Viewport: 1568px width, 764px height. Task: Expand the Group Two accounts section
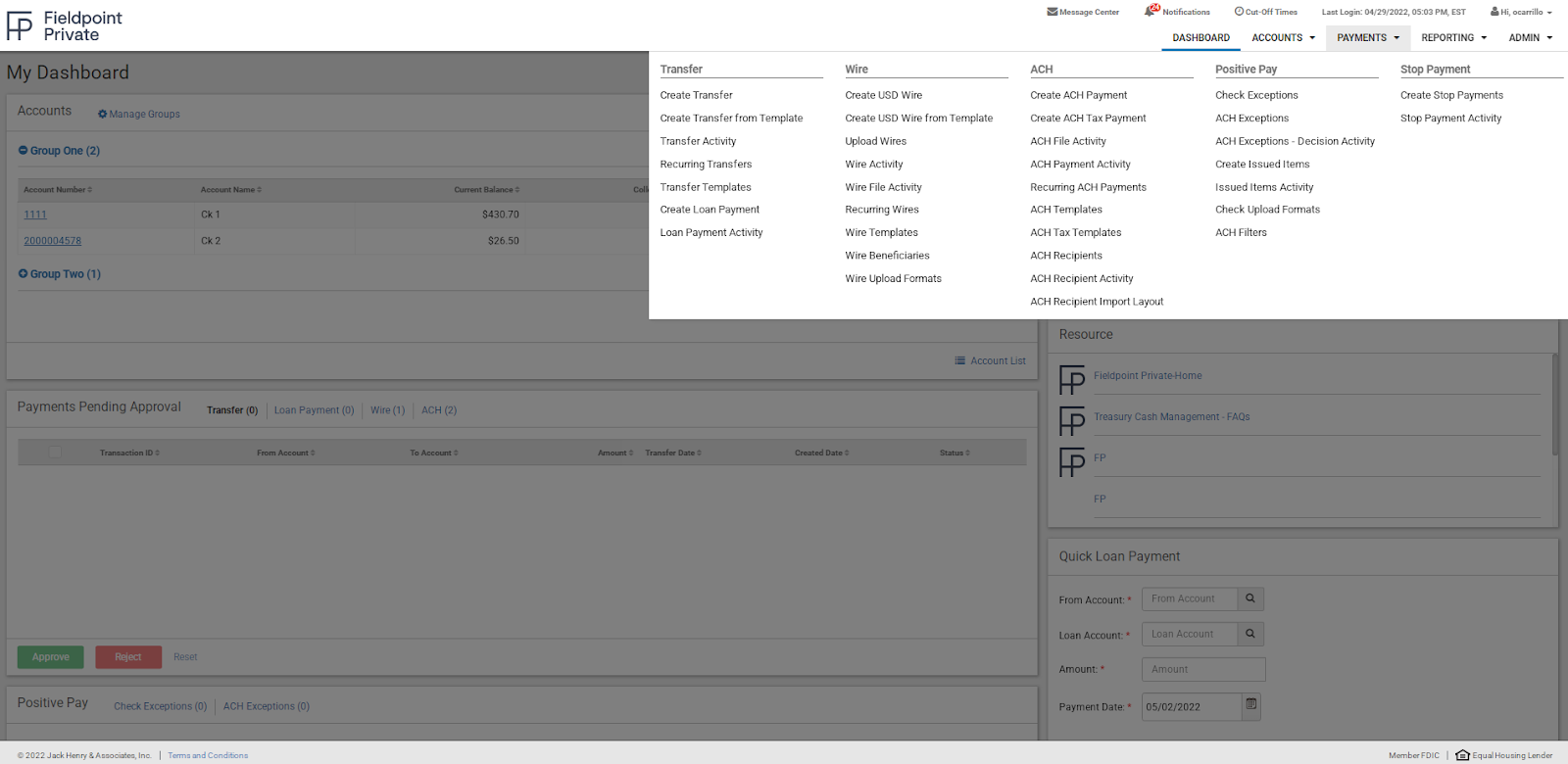point(24,274)
